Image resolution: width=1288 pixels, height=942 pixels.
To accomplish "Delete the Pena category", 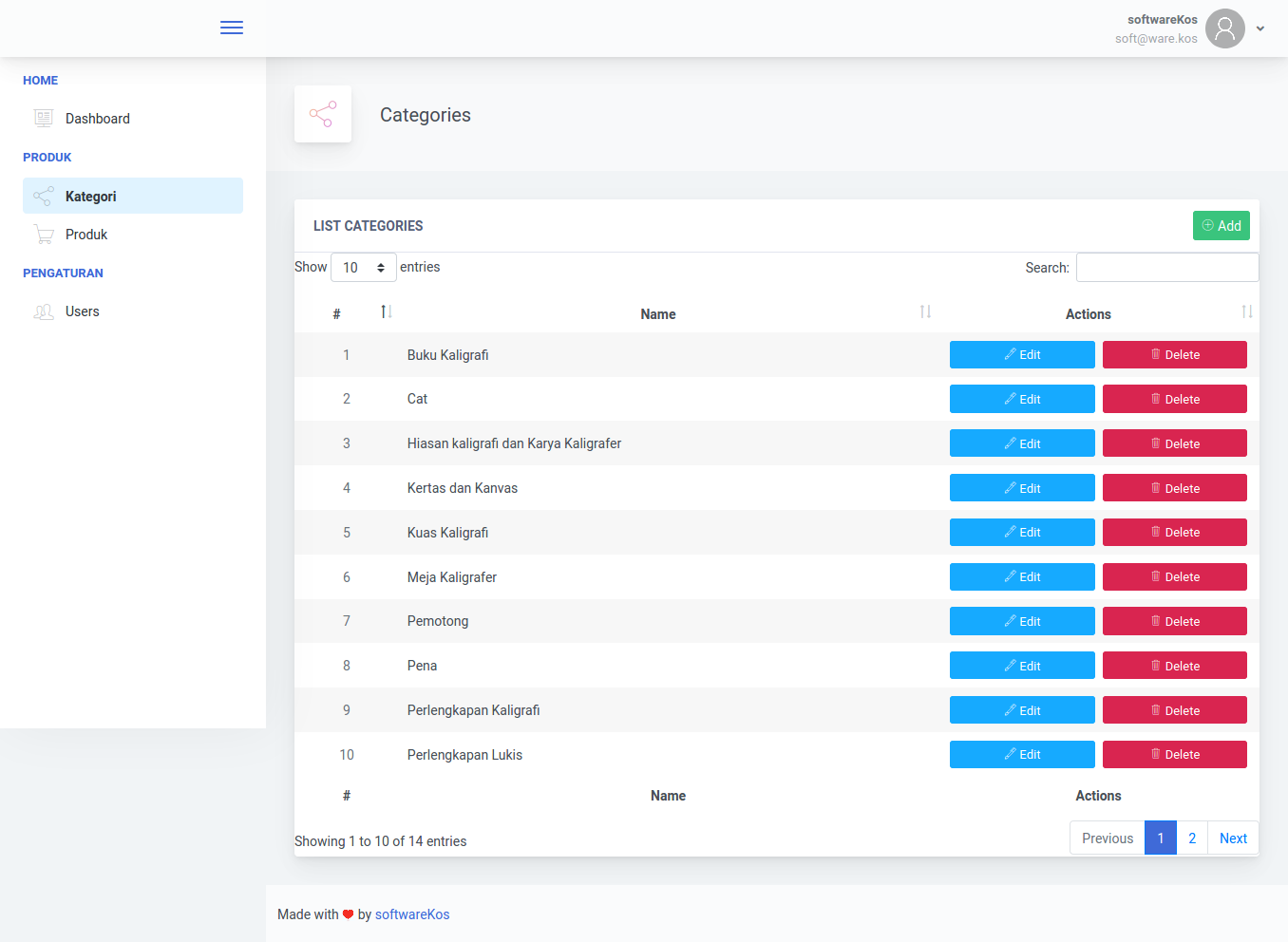I will [x=1175, y=666].
